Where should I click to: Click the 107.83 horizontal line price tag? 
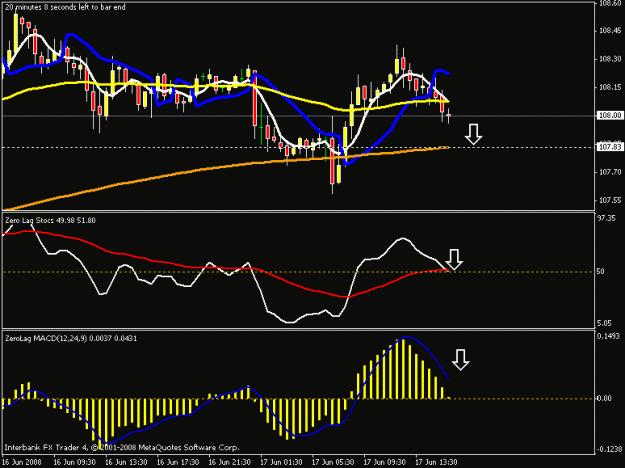(x=610, y=147)
